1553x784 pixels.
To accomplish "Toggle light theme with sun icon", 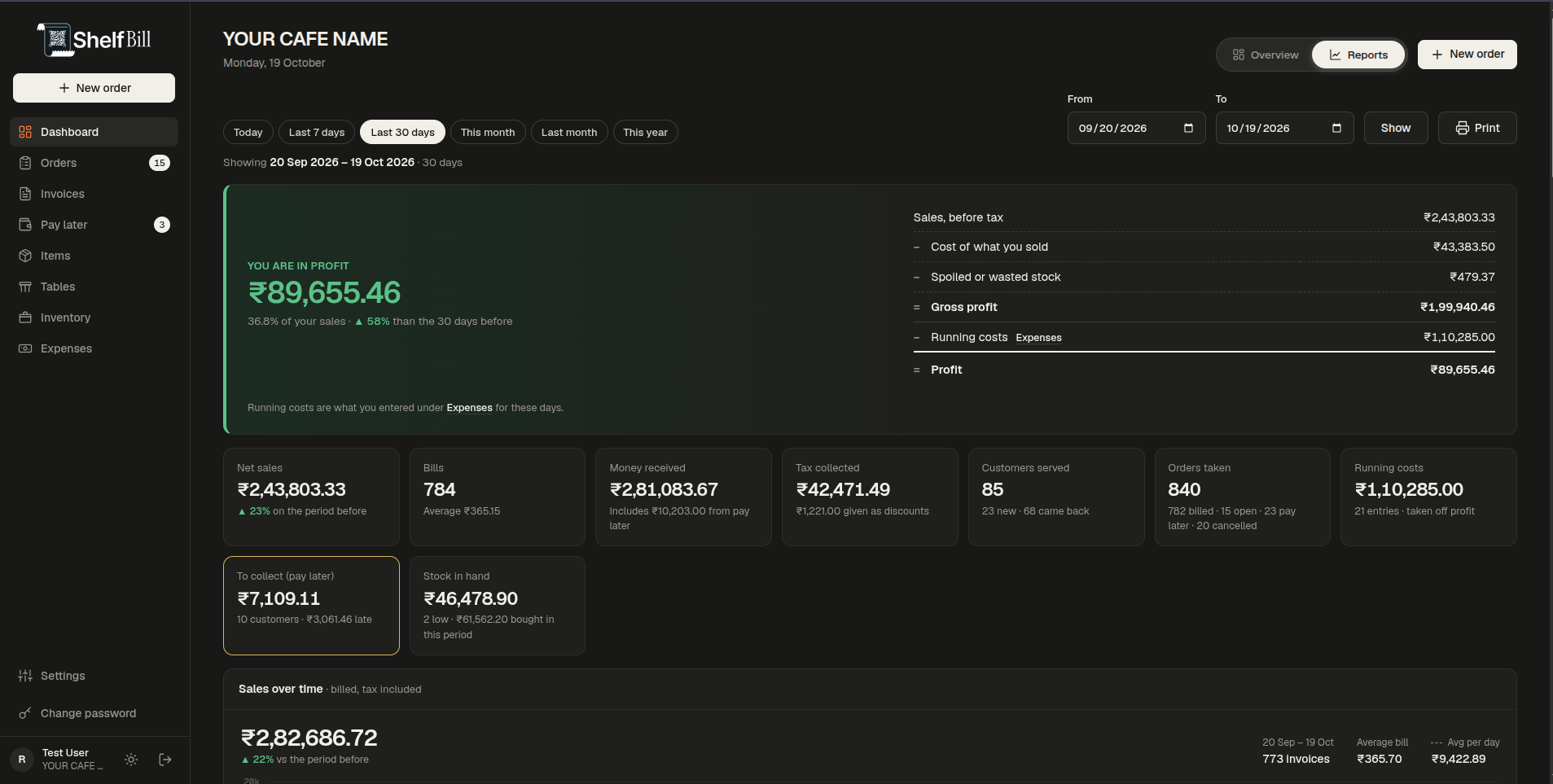I will tap(131, 760).
